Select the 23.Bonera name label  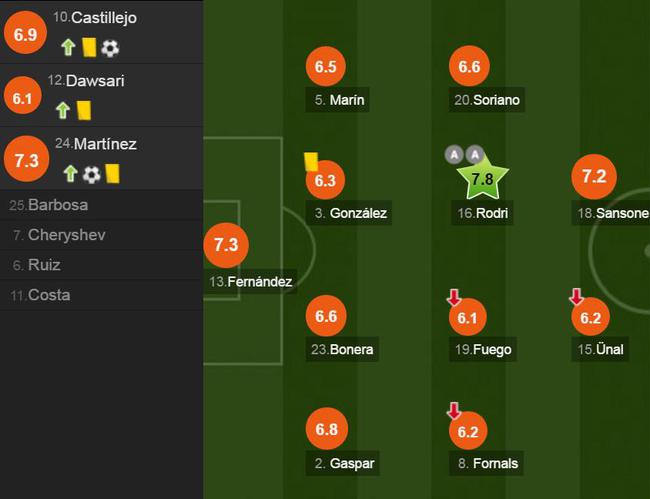coord(342,349)
